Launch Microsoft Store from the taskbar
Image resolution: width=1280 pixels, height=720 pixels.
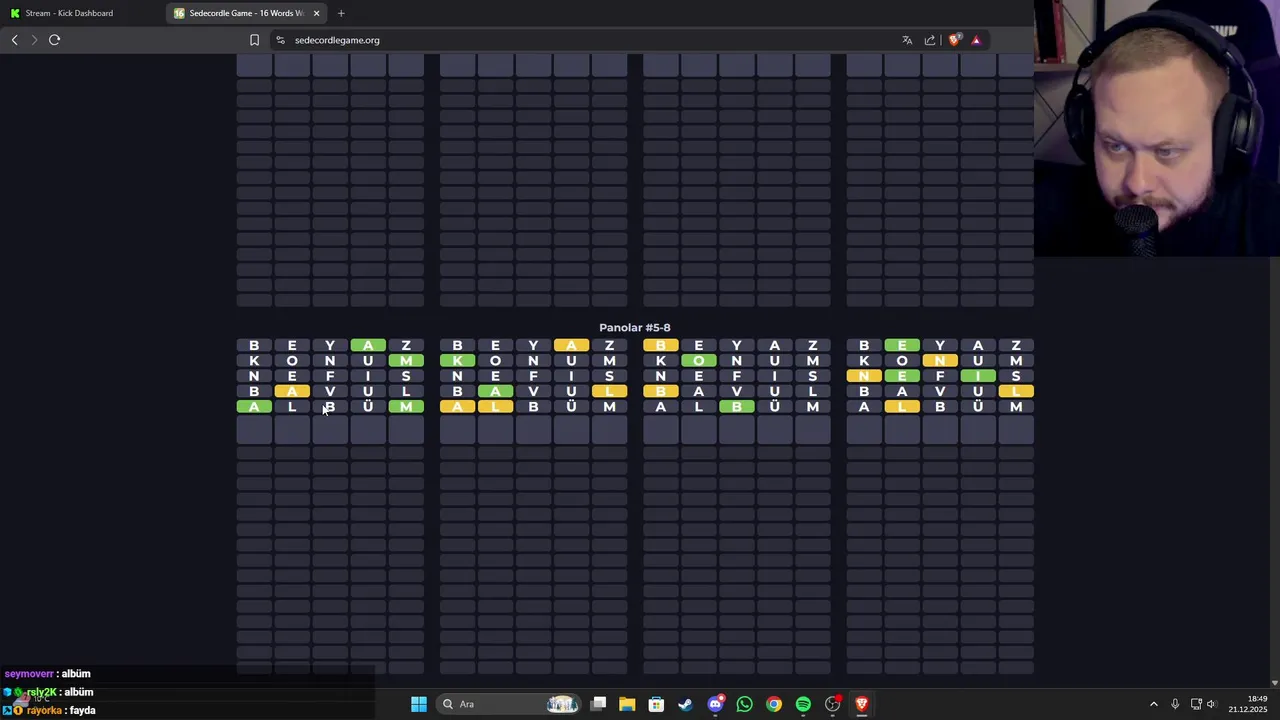coord(656,704)
